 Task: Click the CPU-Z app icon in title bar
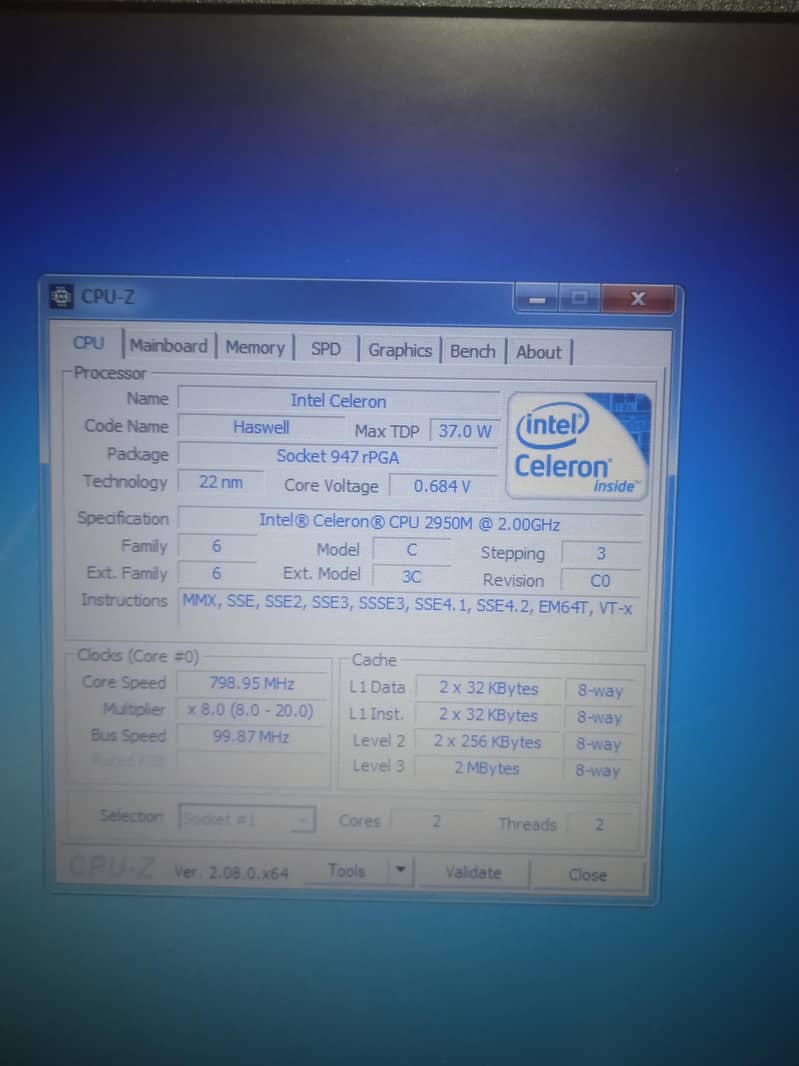(x=61, y=296)
